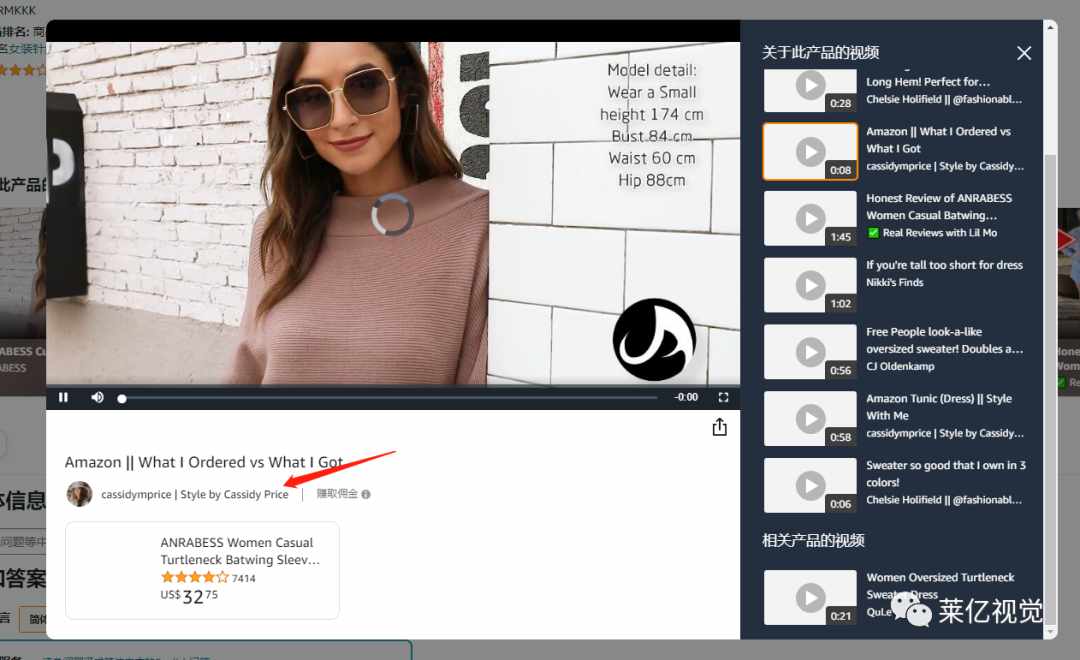
Task: Click the info icon beside 赚取佣金
Action: point(366,494)
